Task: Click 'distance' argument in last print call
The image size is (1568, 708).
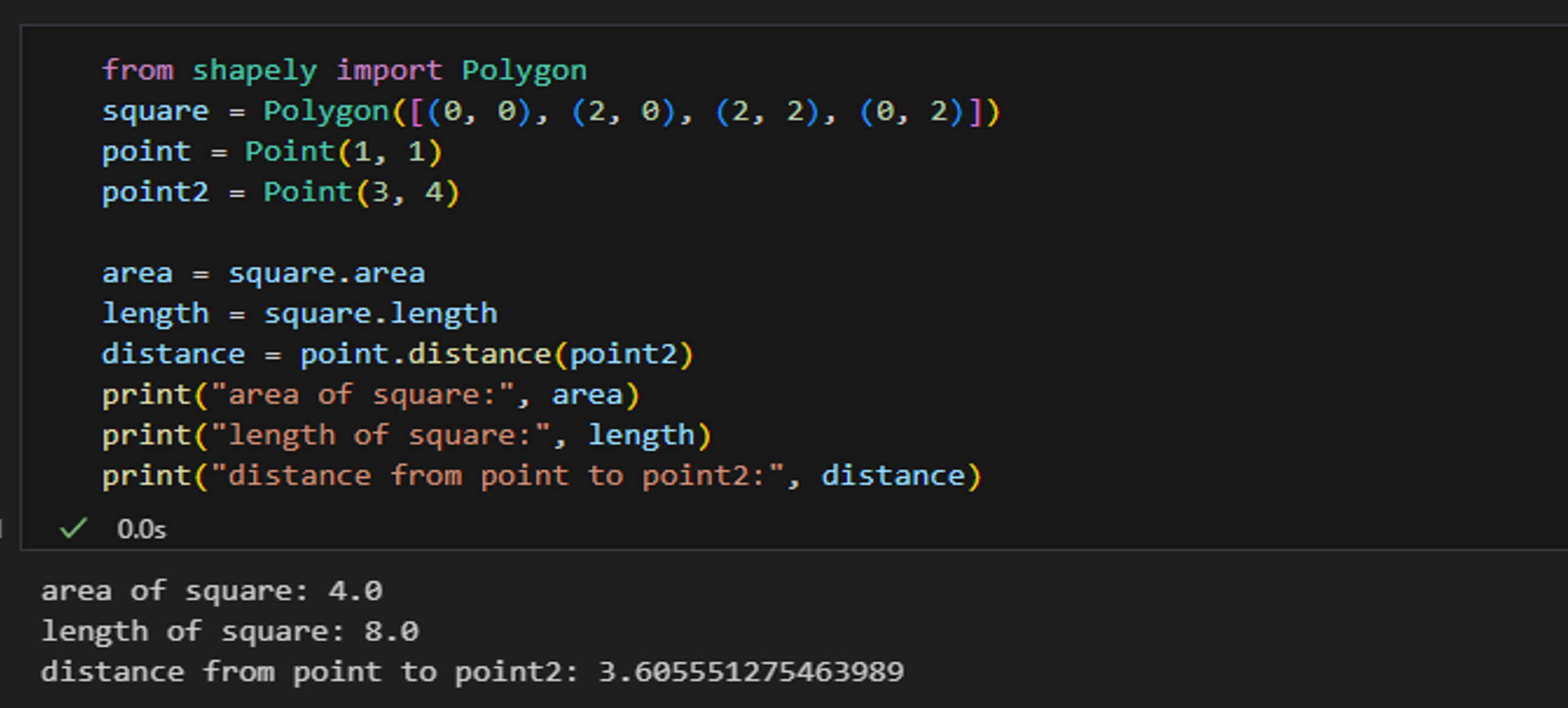Action: [x=893, y=476]
